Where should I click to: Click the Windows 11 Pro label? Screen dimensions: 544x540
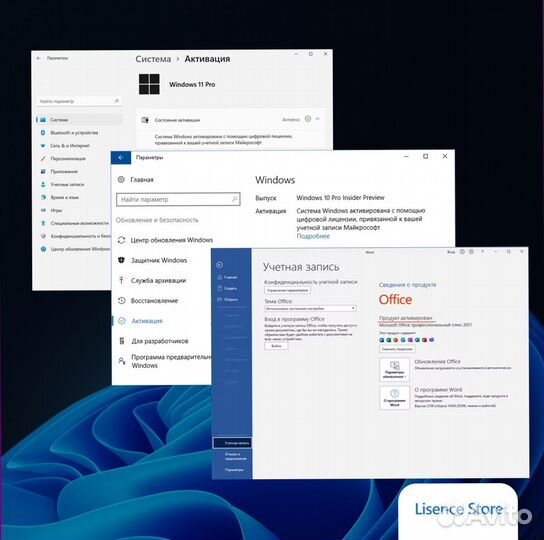[192, 84]
